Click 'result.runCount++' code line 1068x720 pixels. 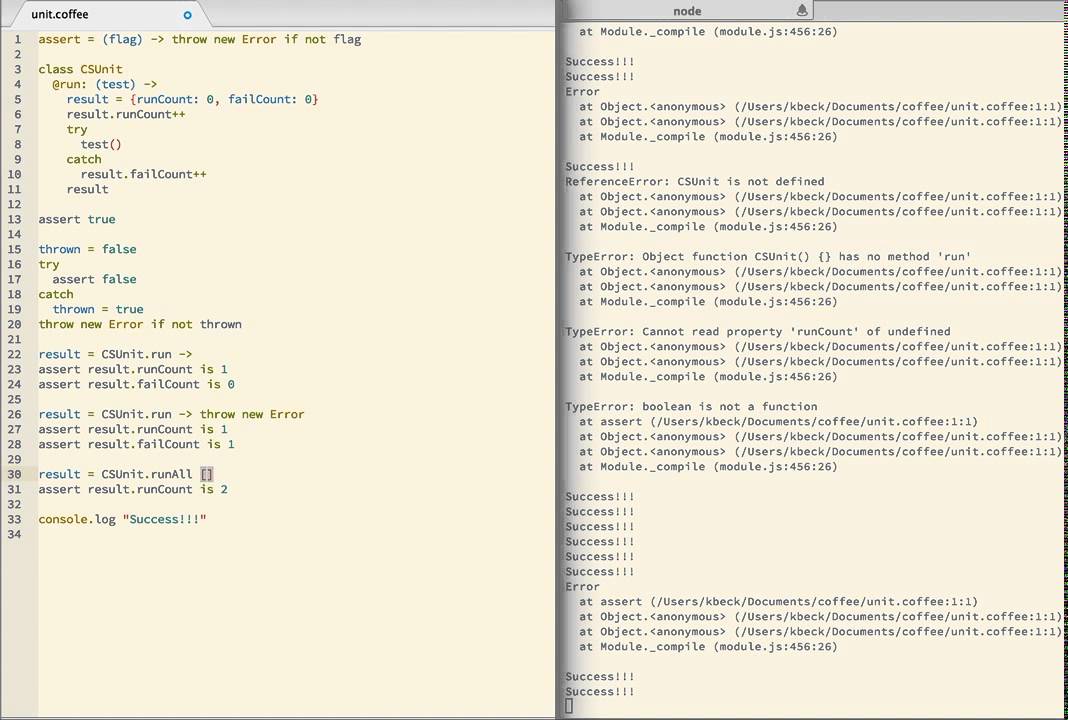126,114
